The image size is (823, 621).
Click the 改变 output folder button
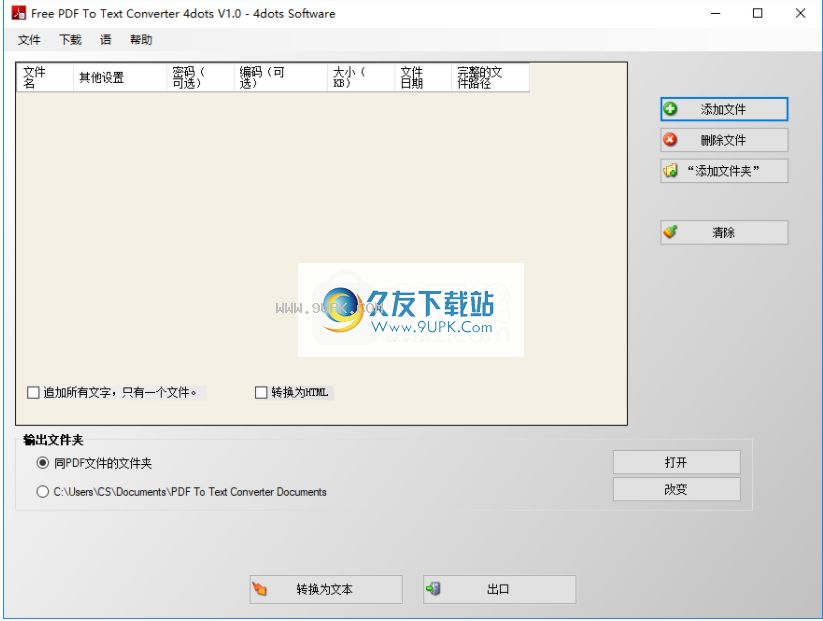click(x=677, y=489)
